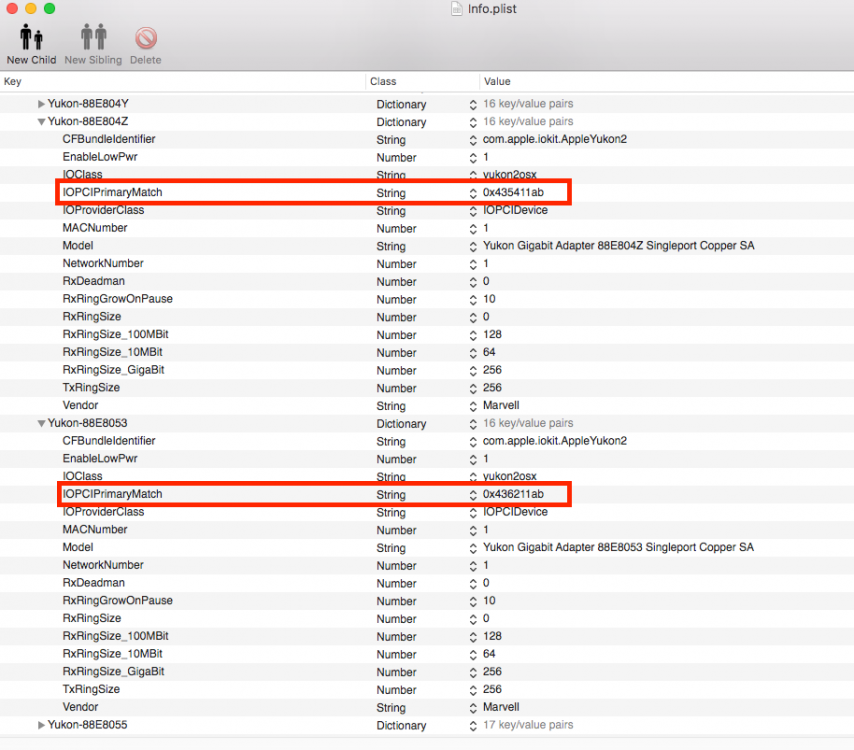Click '17 key/value pairs' value

click(x=528, y=725)
